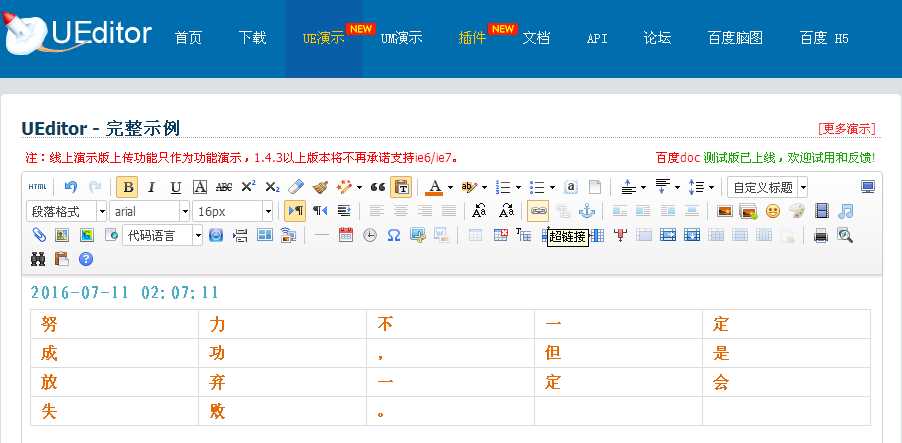Open search and replace binoculars
Screen dimensions: 902x443
(38, 259)
